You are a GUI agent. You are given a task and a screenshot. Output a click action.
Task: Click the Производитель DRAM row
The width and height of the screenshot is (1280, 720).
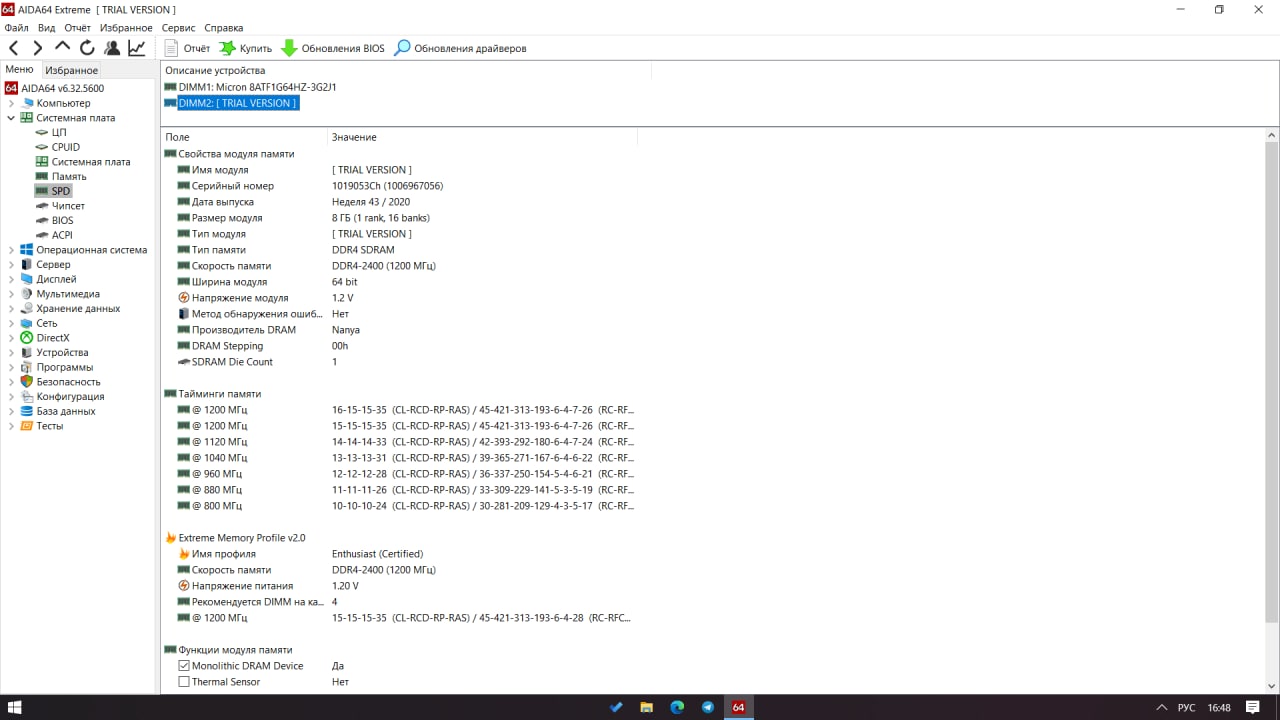400,330
